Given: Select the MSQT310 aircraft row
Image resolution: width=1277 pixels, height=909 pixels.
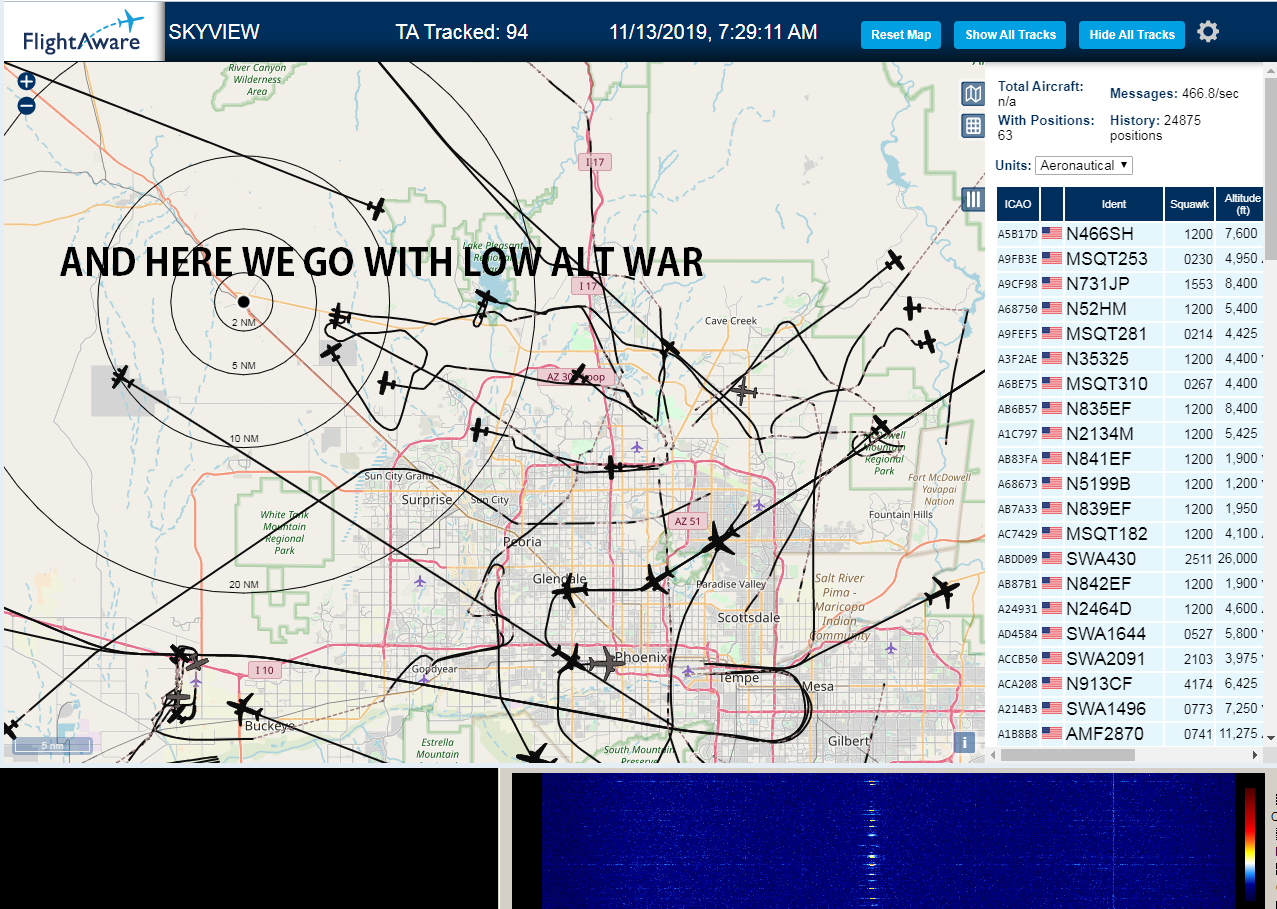Looking at the screenshot, I should click(1131, 383).
